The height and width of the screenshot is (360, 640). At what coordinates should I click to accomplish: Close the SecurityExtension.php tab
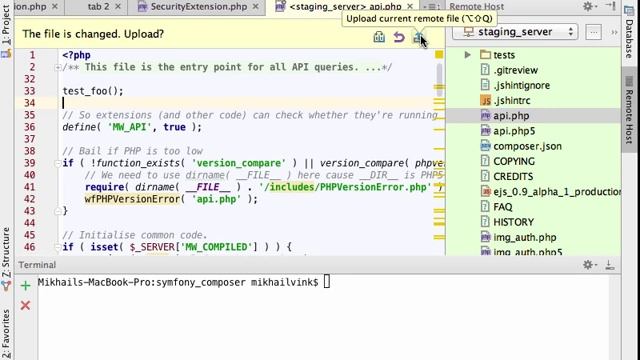tap(256, 7)
